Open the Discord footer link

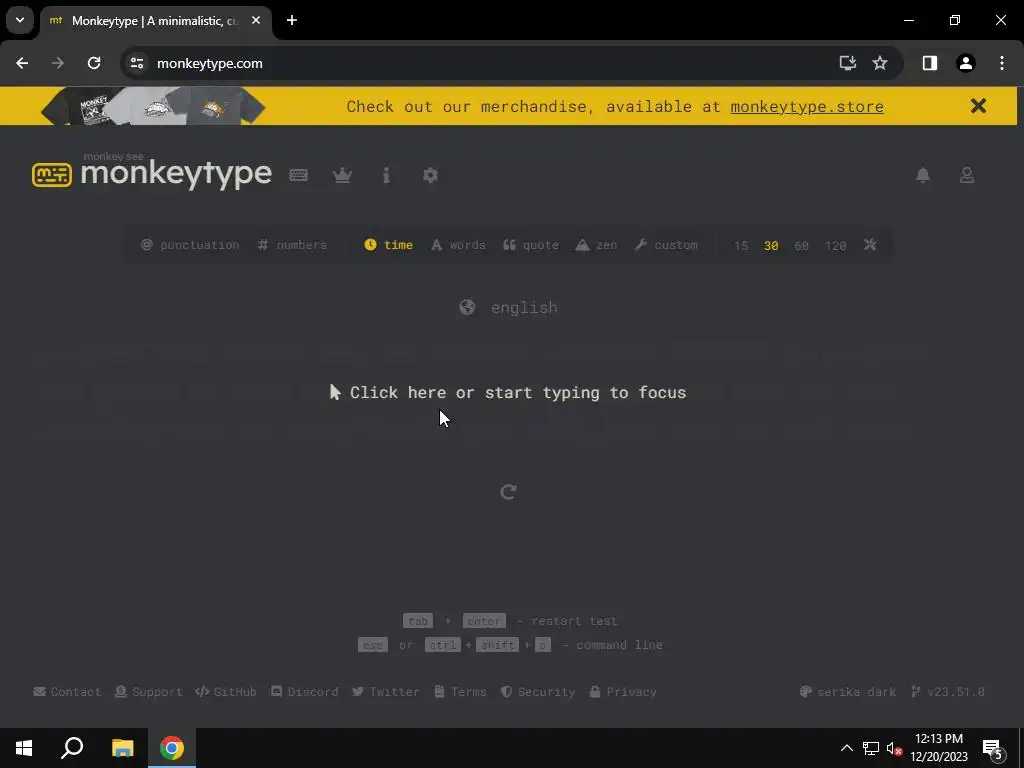click(x=304, y=692)
